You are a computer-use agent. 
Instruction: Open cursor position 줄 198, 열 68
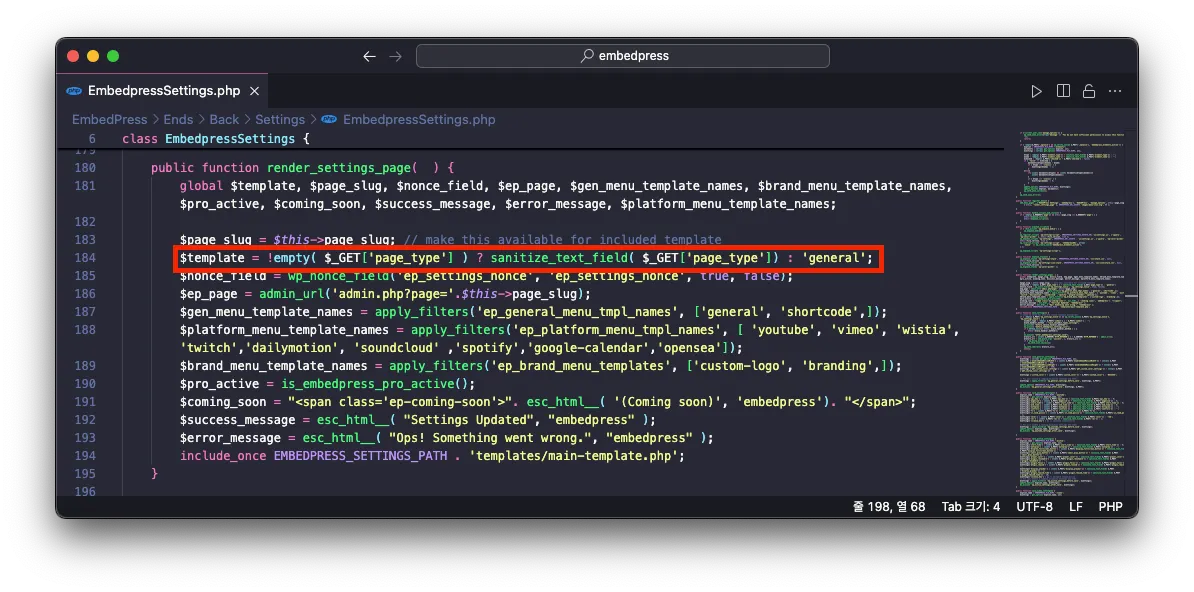pyautogui.click(x=889, y=507)
